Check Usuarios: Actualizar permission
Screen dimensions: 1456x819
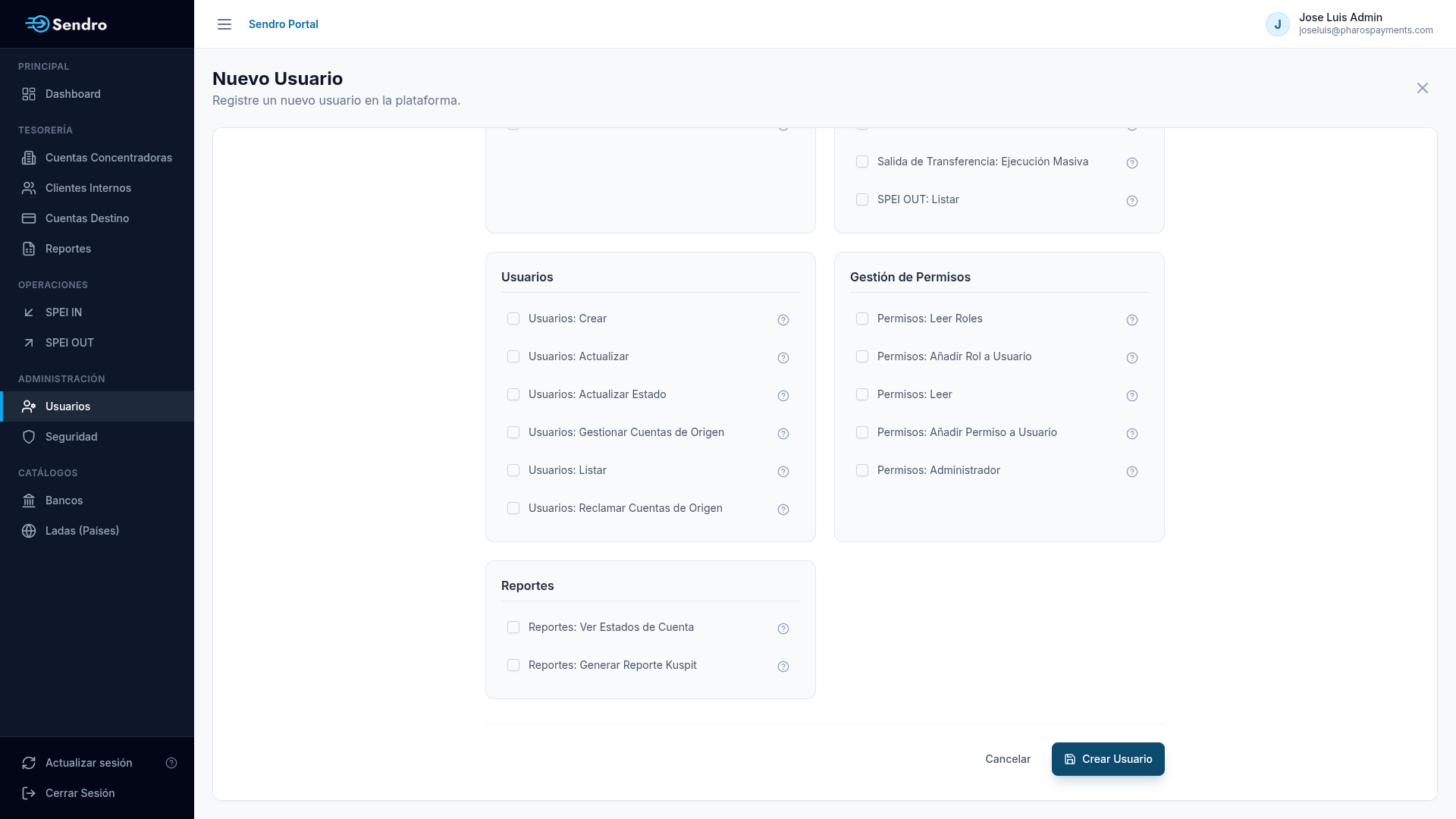click(513, 356)
